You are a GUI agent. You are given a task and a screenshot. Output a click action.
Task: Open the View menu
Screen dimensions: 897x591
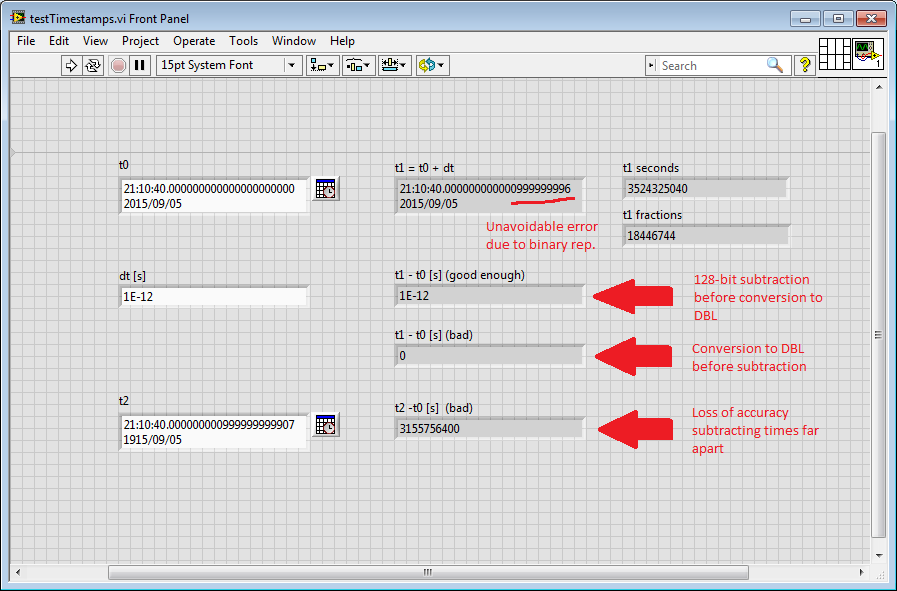pyautogui.click(x=95, y=41)
